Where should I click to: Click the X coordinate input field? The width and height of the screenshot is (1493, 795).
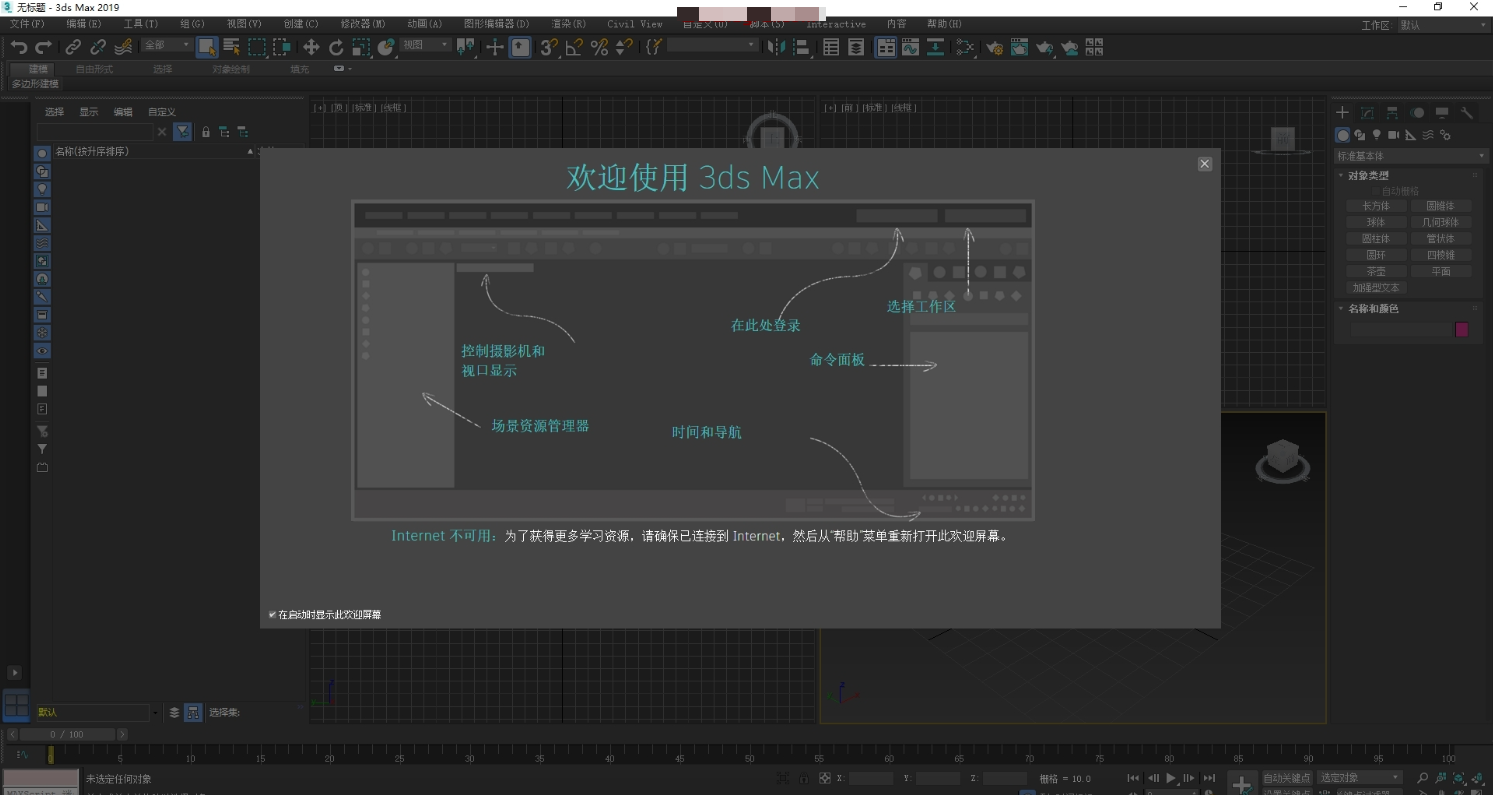tap(871, 778)
